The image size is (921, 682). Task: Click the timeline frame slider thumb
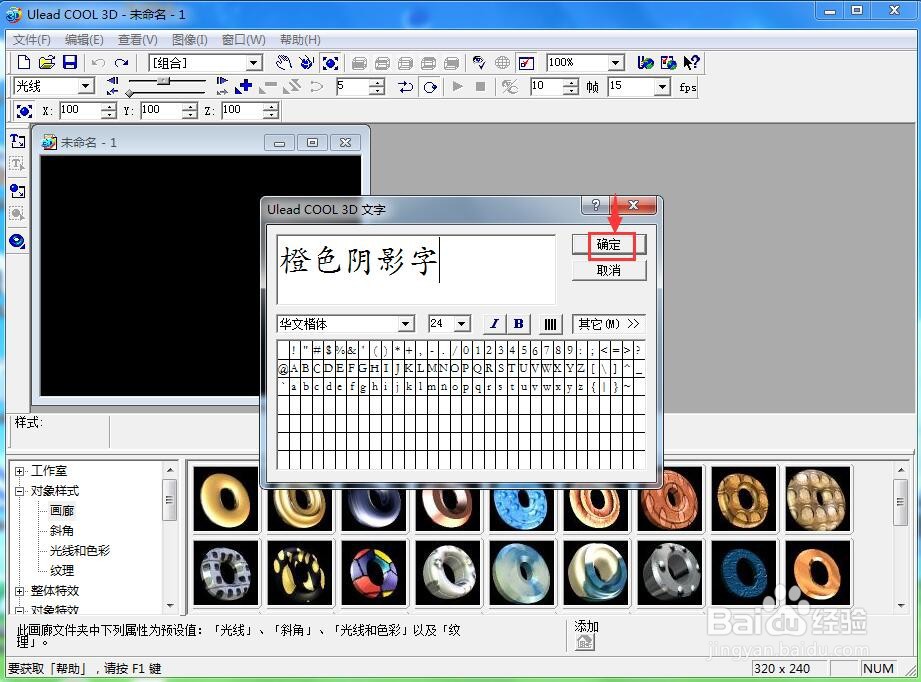(165, 81)
